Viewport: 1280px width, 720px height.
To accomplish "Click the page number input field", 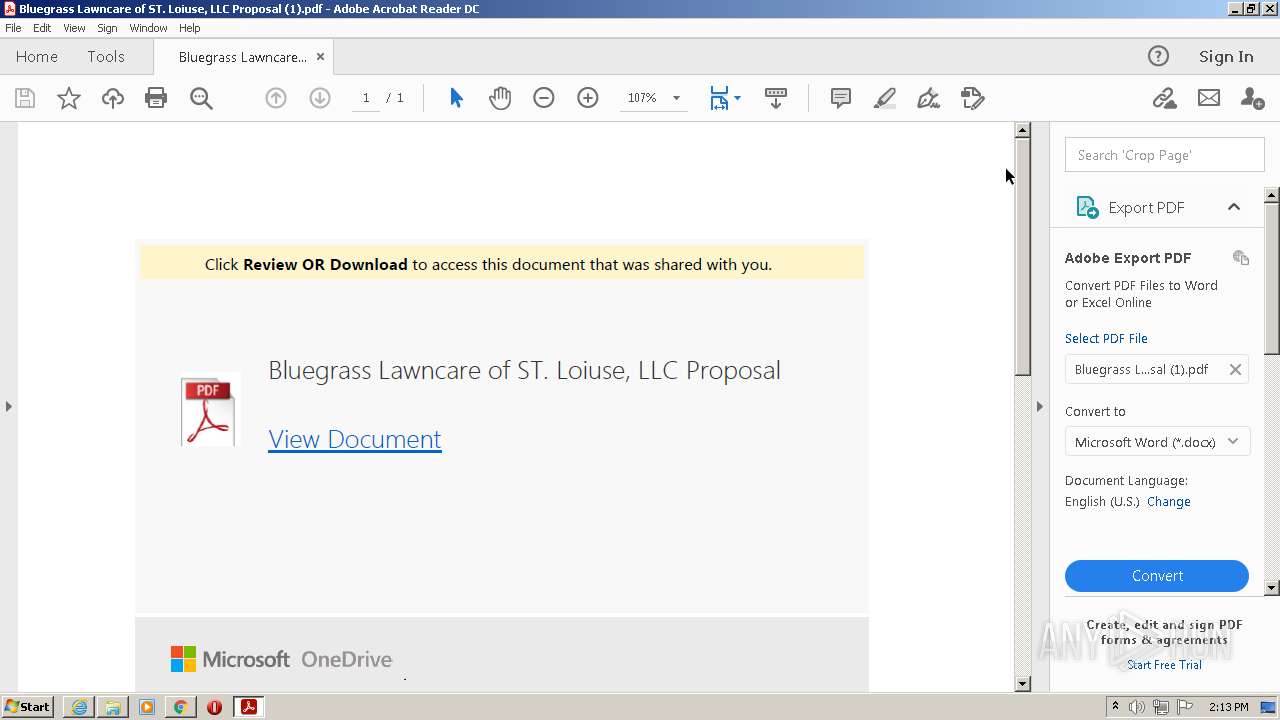I will coord(366,98).
